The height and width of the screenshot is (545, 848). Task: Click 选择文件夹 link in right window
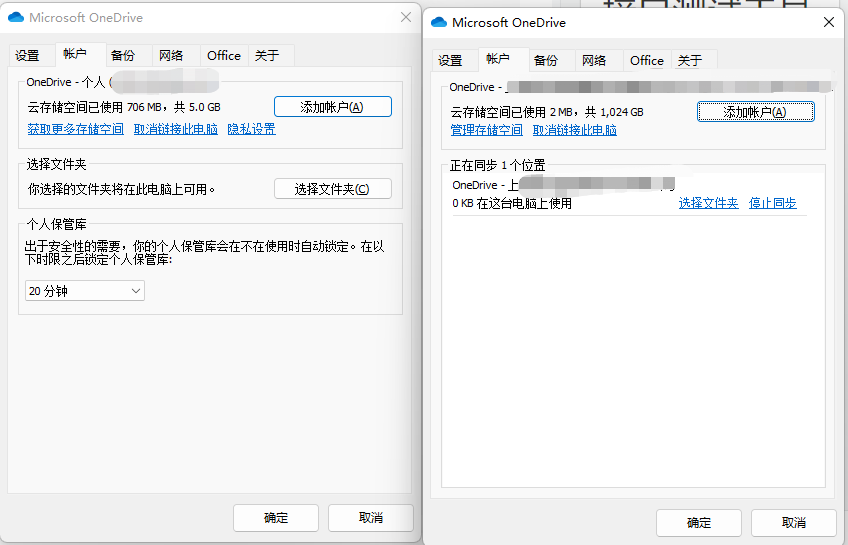(x=708, y=203)
